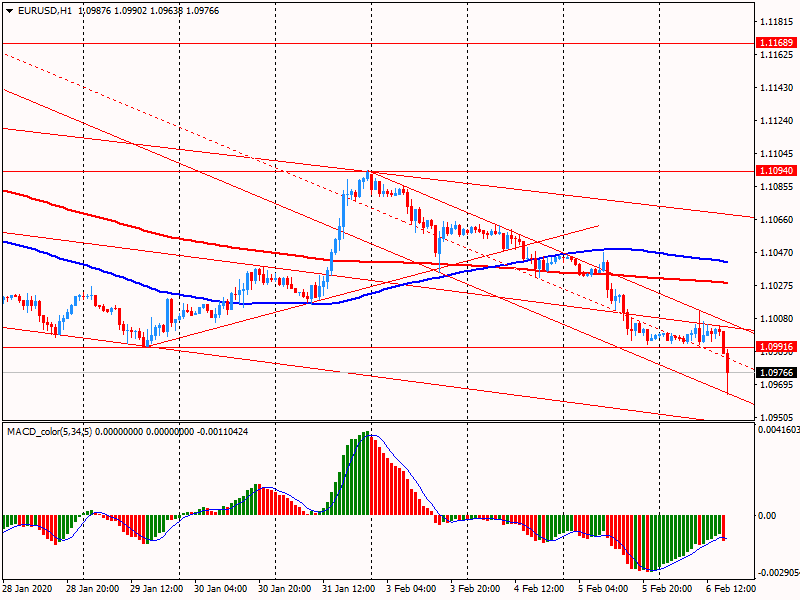800x600 pixels.
Task: Click the 5 Feb 04:00 time label
Action: click(603, 589)
